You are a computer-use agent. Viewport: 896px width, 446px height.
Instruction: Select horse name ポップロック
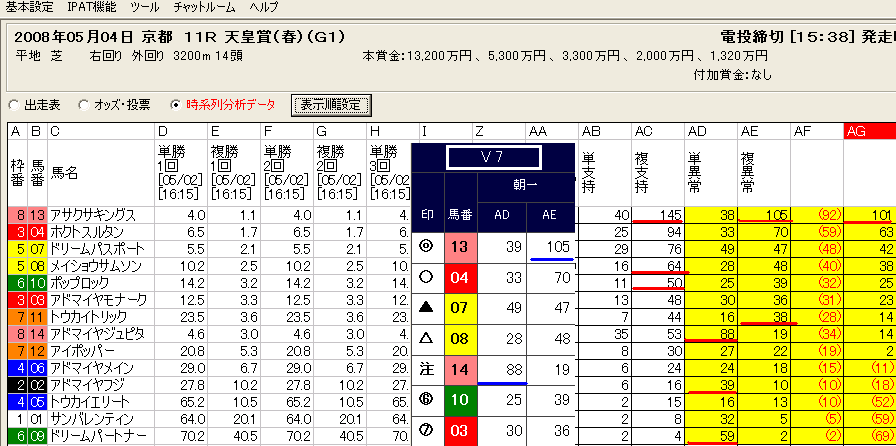tap(79, 283)
